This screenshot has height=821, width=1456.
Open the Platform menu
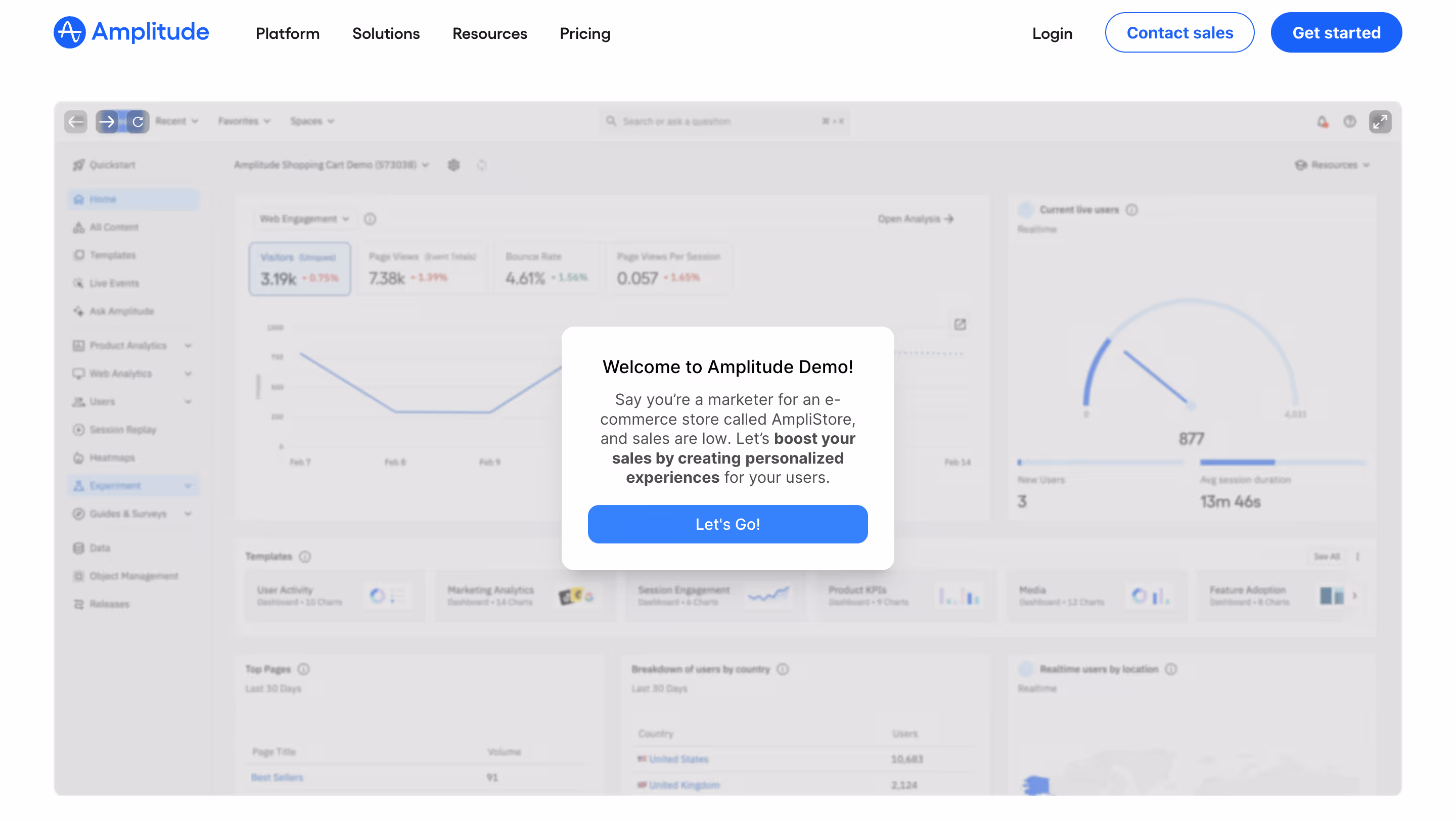287,33
